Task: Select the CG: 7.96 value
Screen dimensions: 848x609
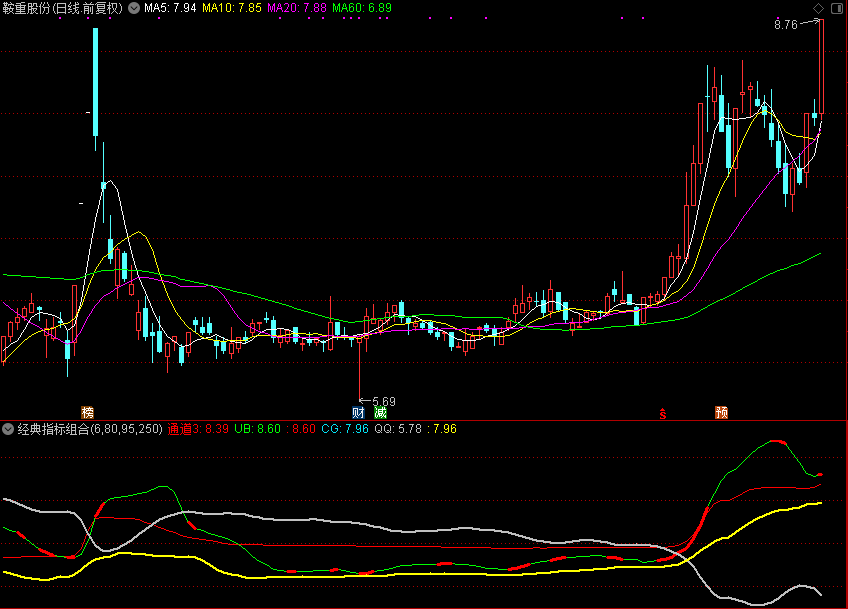Action: [x=344, y=429]
